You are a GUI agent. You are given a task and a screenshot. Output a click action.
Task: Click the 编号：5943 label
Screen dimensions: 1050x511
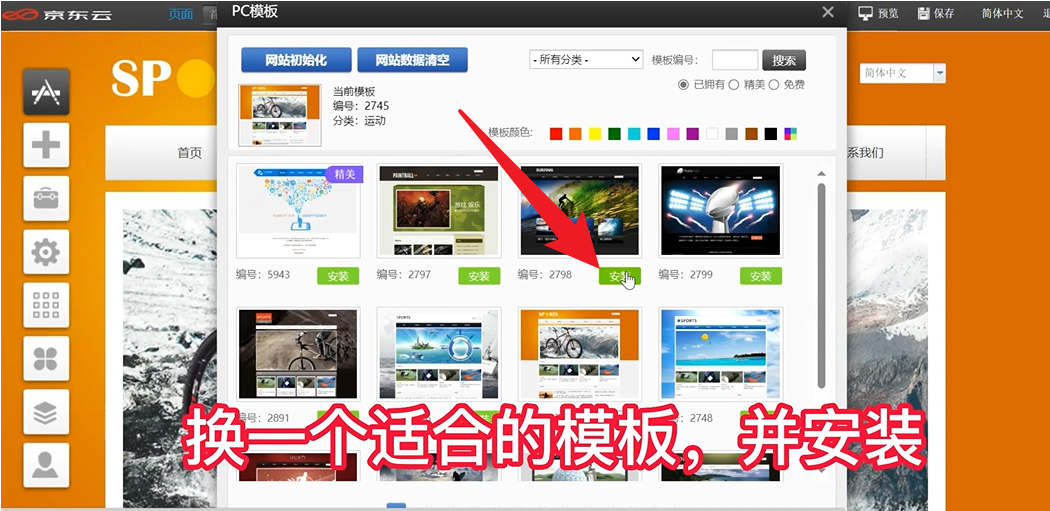click(262, 275)
